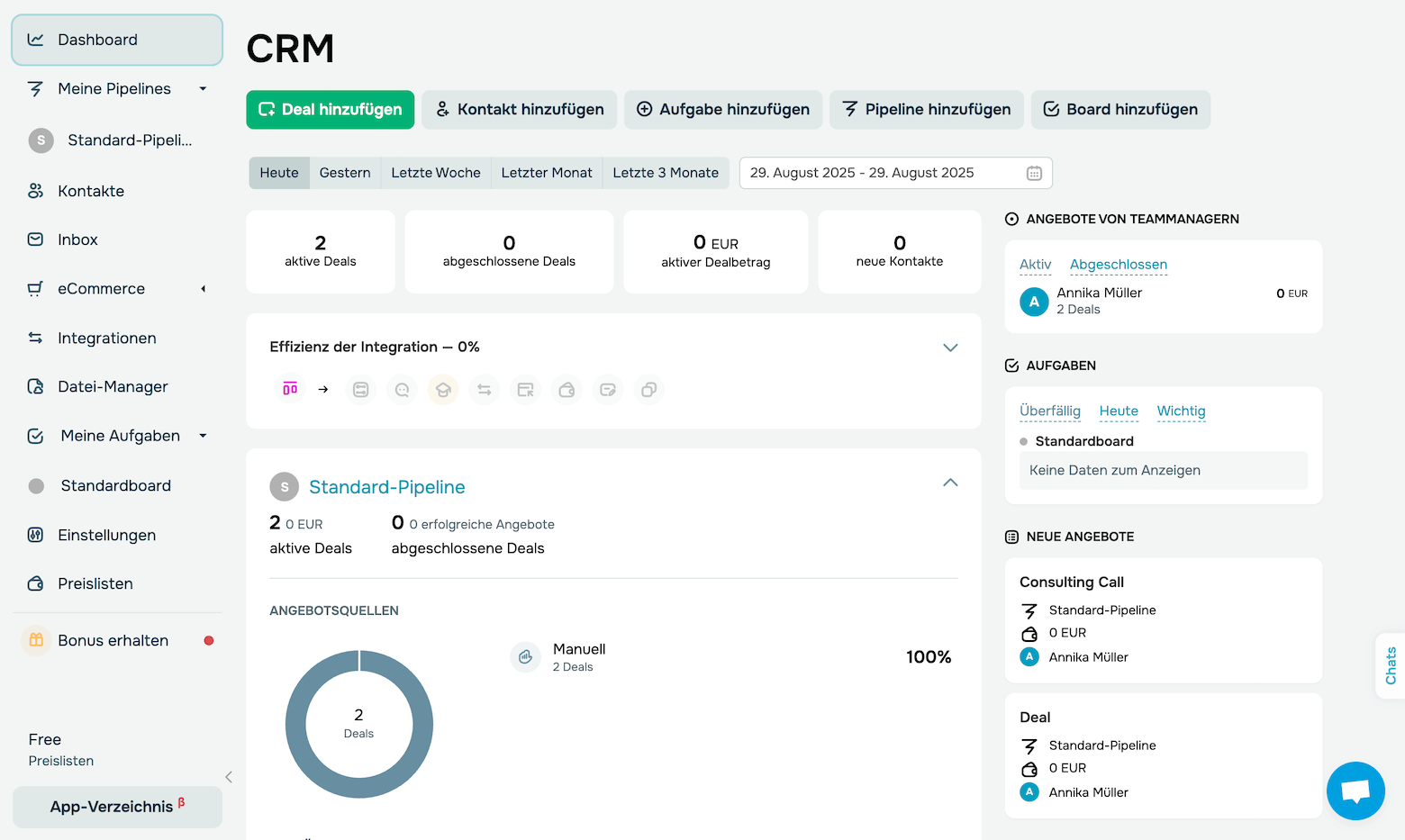Click the Kontakte sidebar icon

click(x=36, y=191)
